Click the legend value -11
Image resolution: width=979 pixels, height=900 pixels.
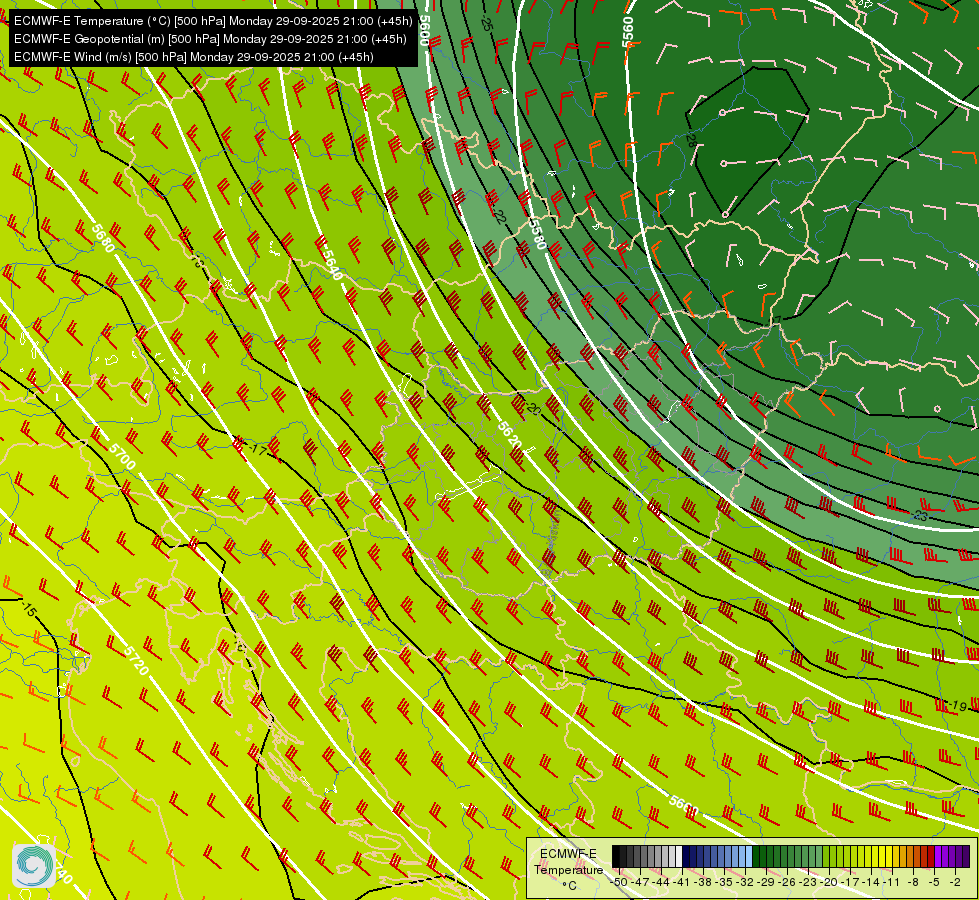pos(891,882)
